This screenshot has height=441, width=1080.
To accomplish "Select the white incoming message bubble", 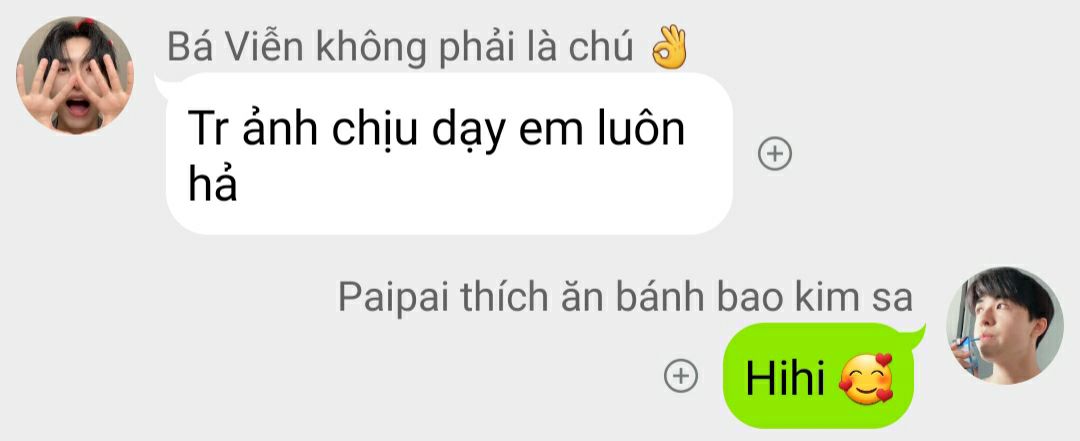I will (x=449, y=154).
